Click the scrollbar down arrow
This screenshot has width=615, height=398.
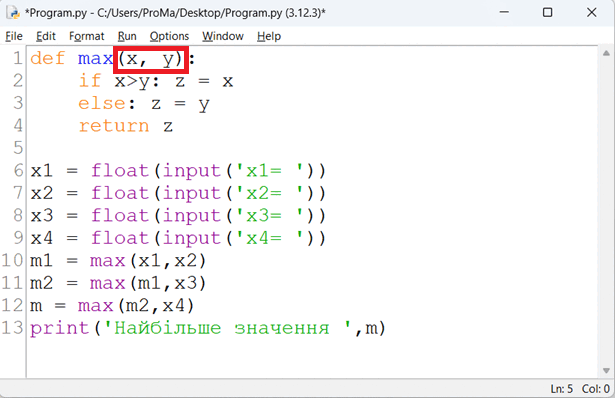(606, 371)
